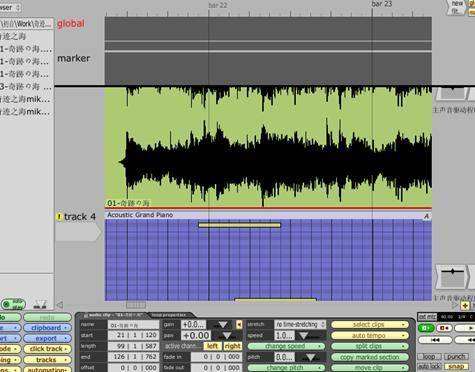Click the zoom icon beside auto-play
The width and height of the screenshot is (475, 372).
coord(40,304)
